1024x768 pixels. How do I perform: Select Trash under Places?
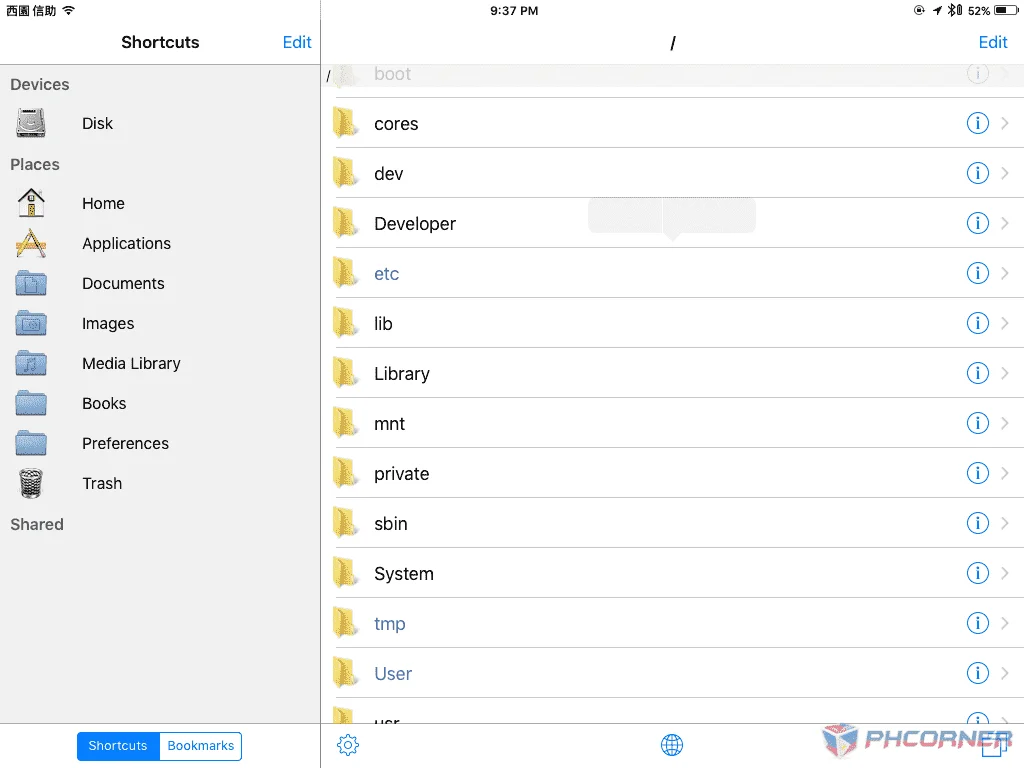pos(160,483)
